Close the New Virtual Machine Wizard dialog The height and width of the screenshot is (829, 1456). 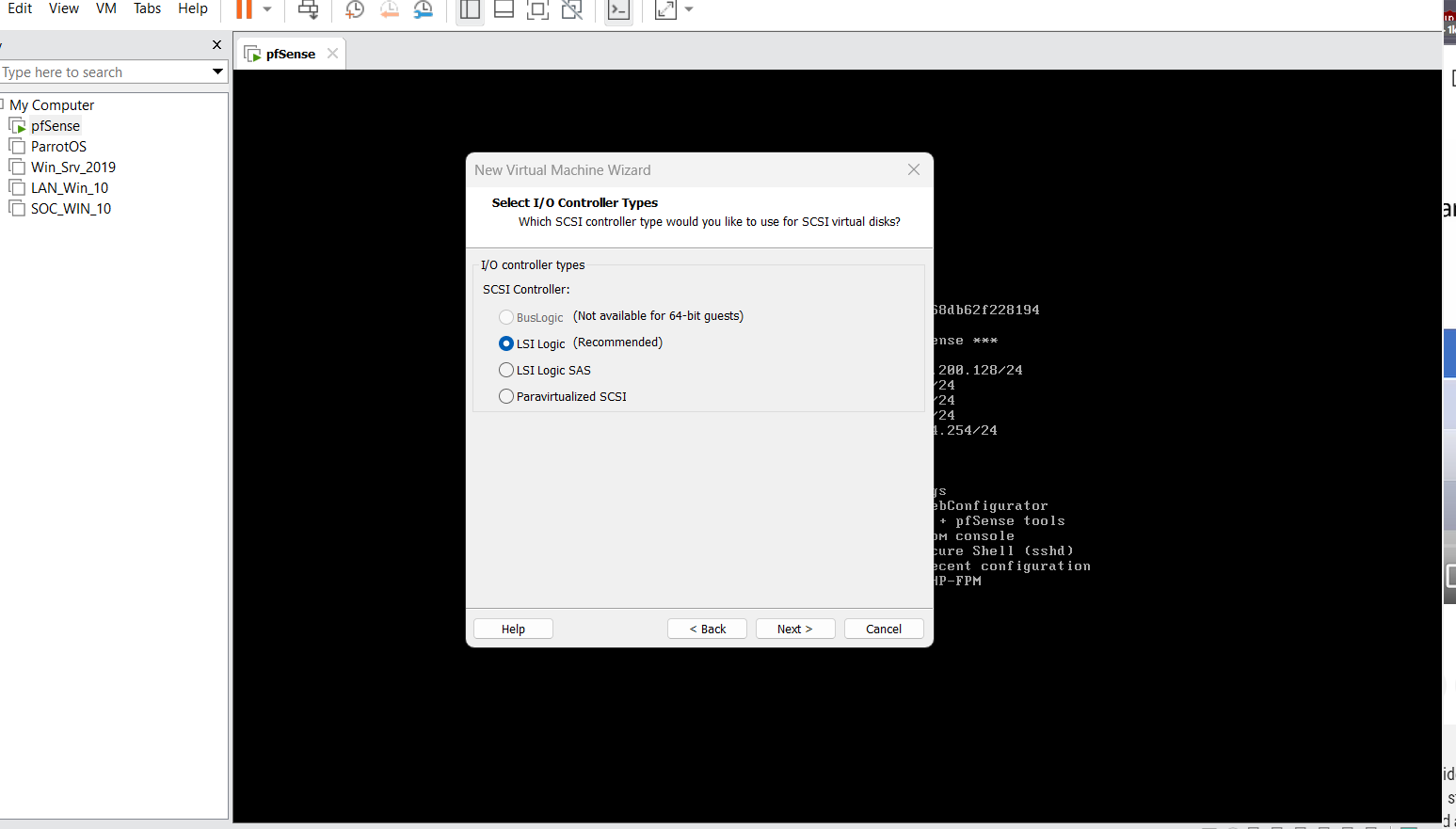point(914,169)
